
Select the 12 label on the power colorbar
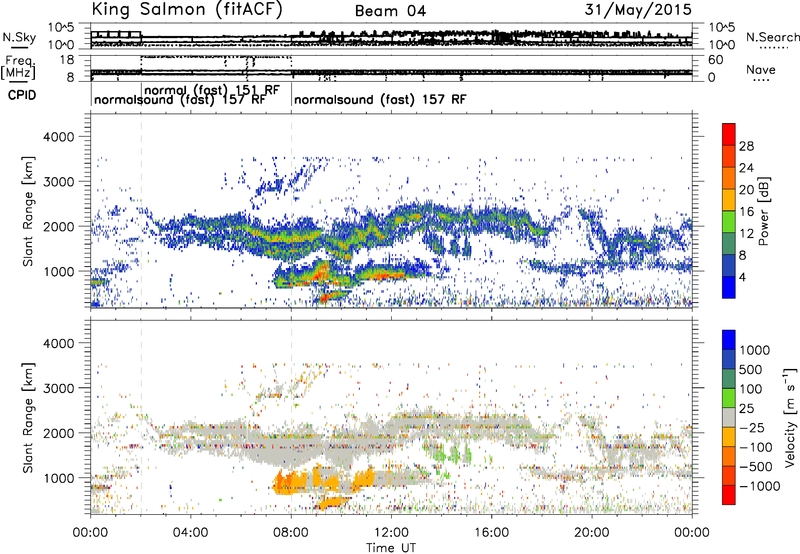746,234
